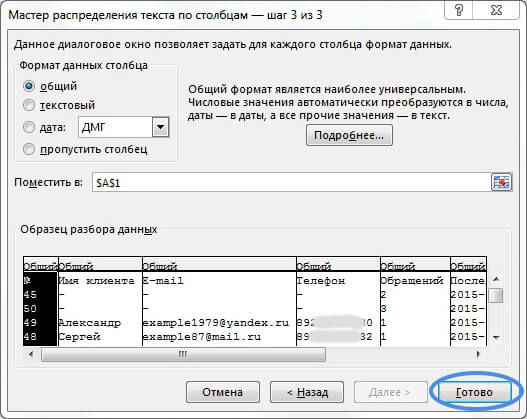Click the "Сергей" cell in preview
This screenshot has height=419, width=527.
click(x=79, y=337)
